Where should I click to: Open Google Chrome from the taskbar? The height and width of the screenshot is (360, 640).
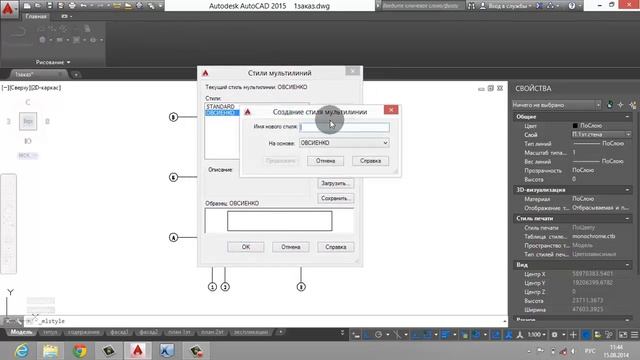pos(80,351)
